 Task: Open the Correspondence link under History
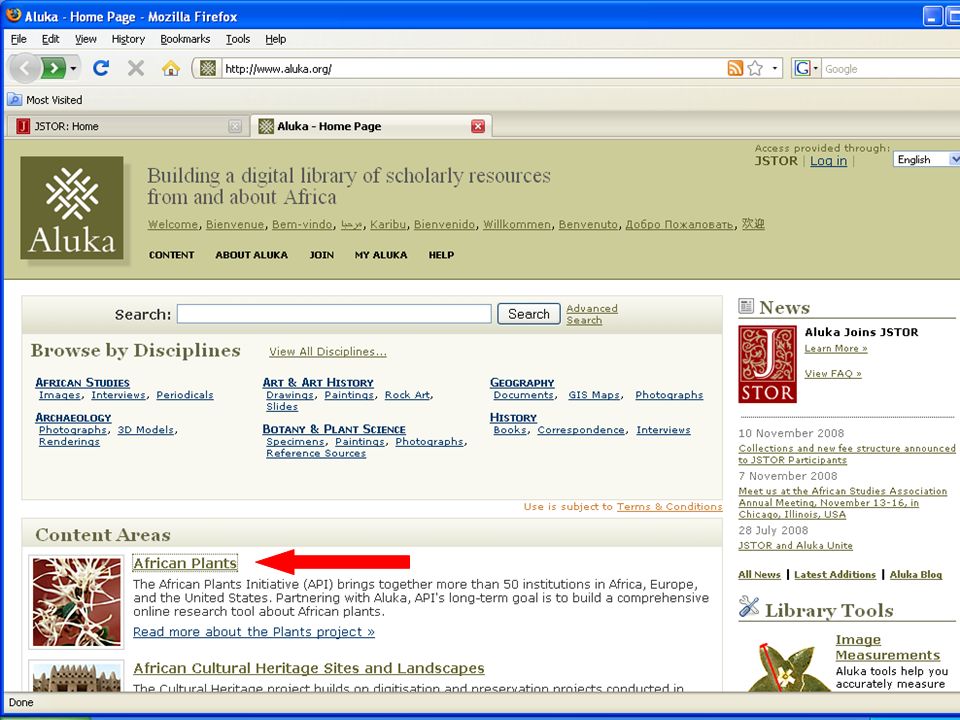[x=581, y=430]
